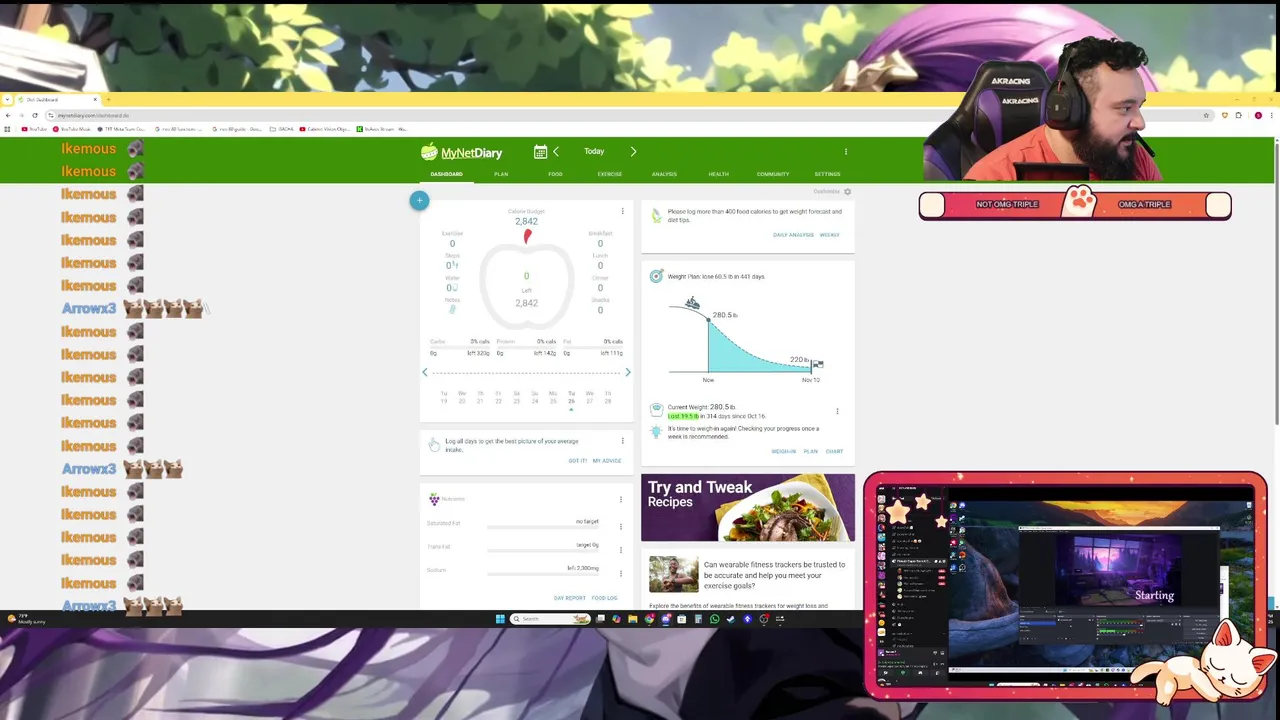This screenshot has height=720, width=1280.
Task: Click the weight scale icon
Action: tap(656, 408)
